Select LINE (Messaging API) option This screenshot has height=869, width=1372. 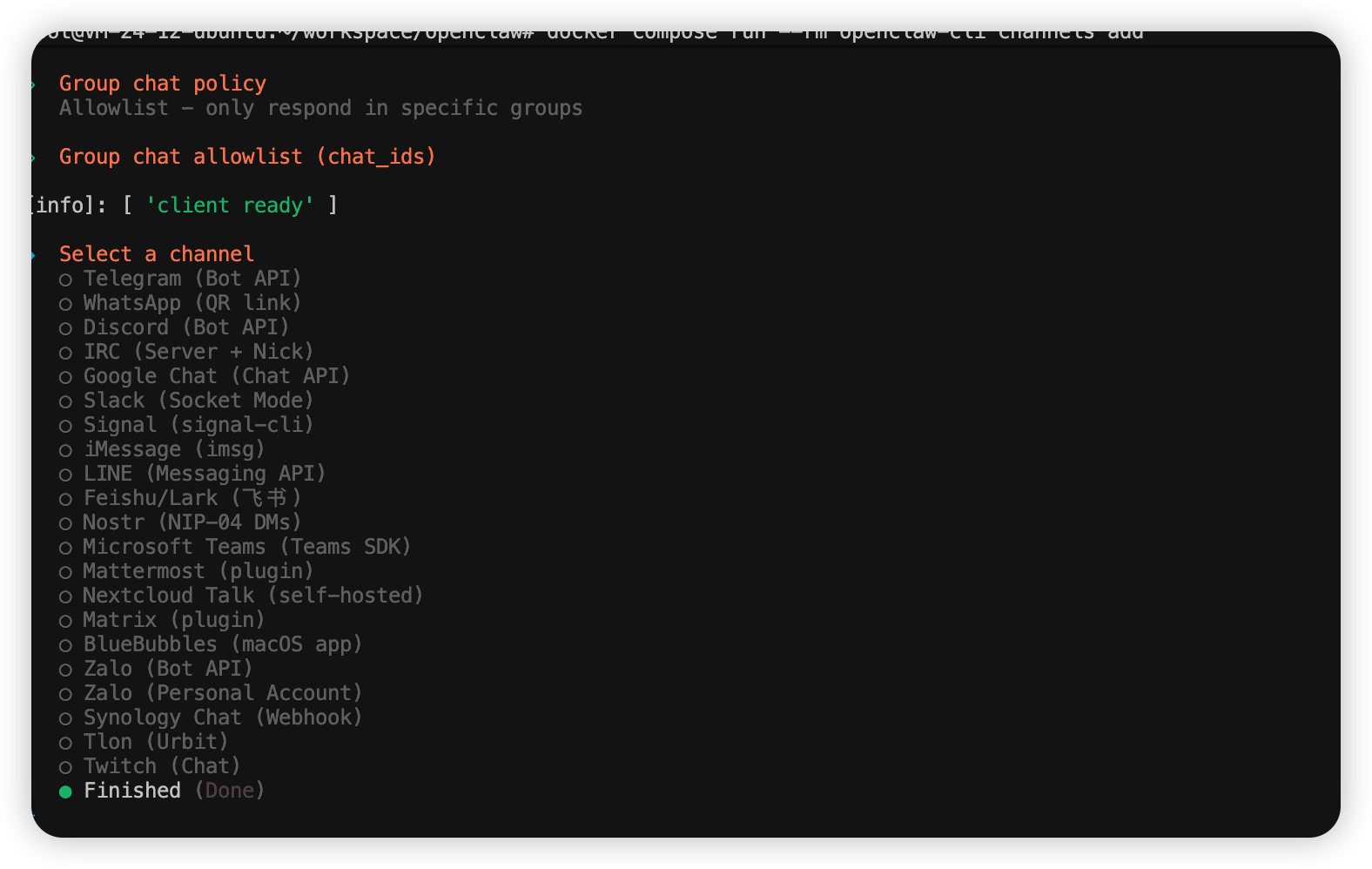[x=204, y=474]
